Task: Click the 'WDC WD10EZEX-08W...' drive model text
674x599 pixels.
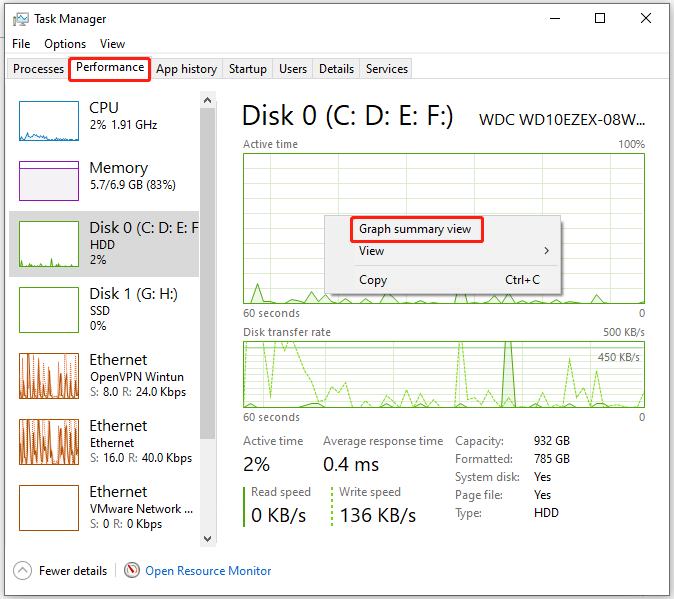Action: (562, 120)
